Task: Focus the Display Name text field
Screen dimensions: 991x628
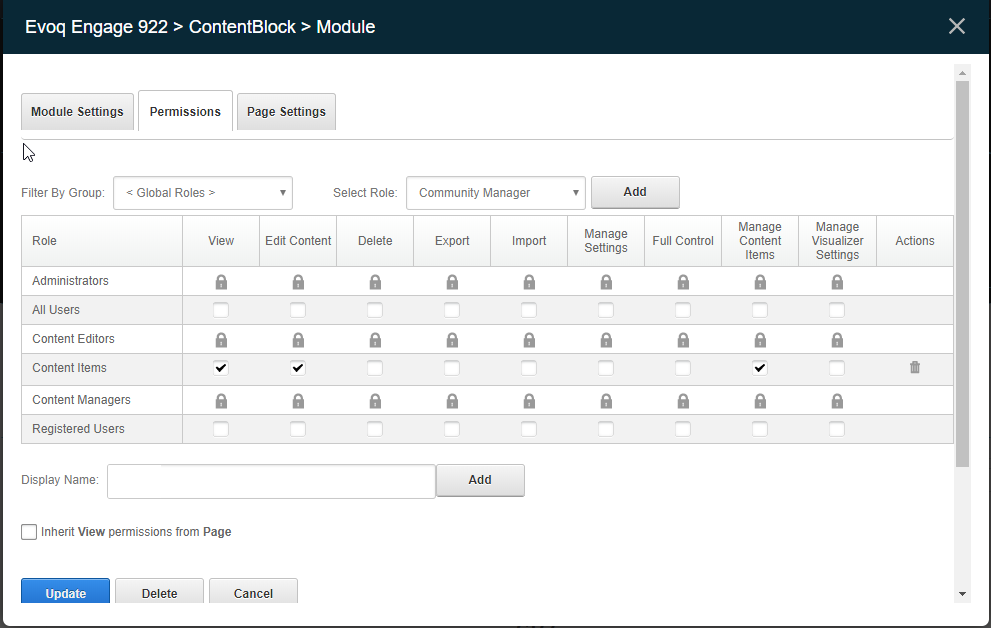Action: pos(271,480)
